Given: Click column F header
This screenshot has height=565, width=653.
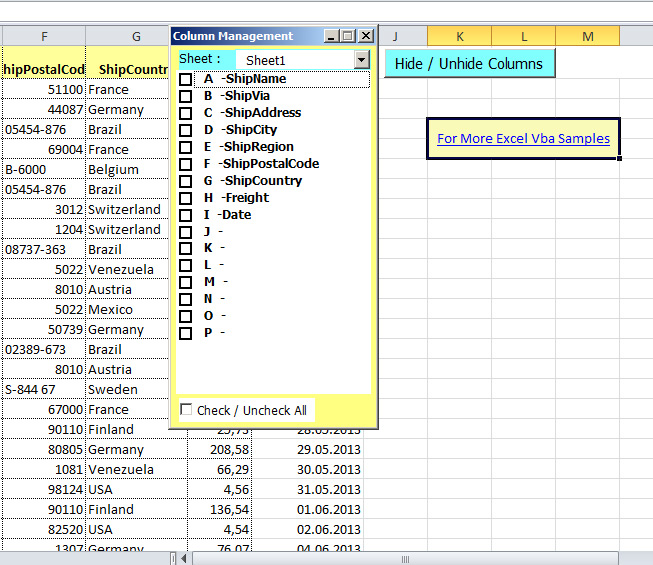Looking at the screenshot, I should click(x=43, y=36).
